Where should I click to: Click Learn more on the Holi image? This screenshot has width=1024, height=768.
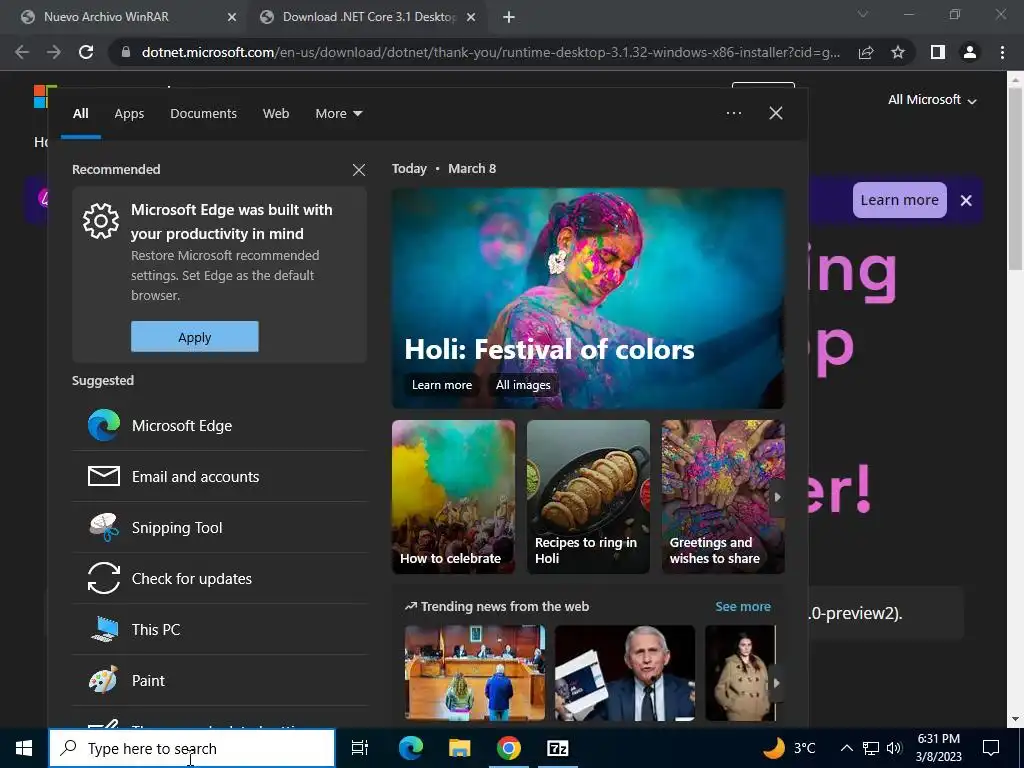(x=441, y=385)
